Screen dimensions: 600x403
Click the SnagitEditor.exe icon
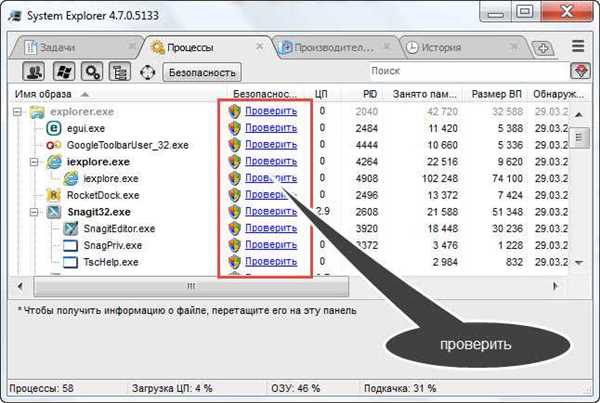point(70,229)
